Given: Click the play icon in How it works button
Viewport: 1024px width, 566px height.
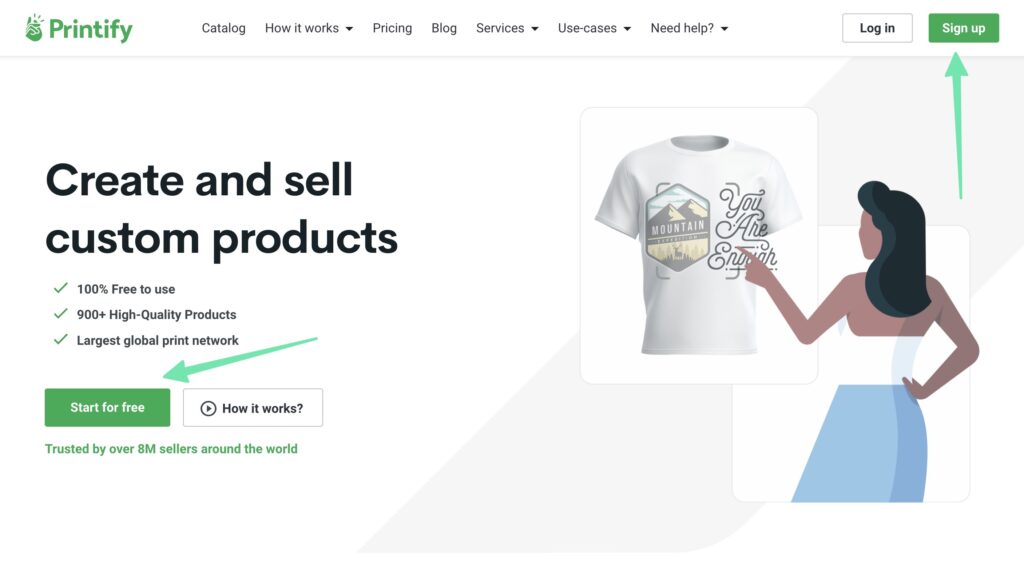Looking at the screenshot, I should (x=208, y=408).
